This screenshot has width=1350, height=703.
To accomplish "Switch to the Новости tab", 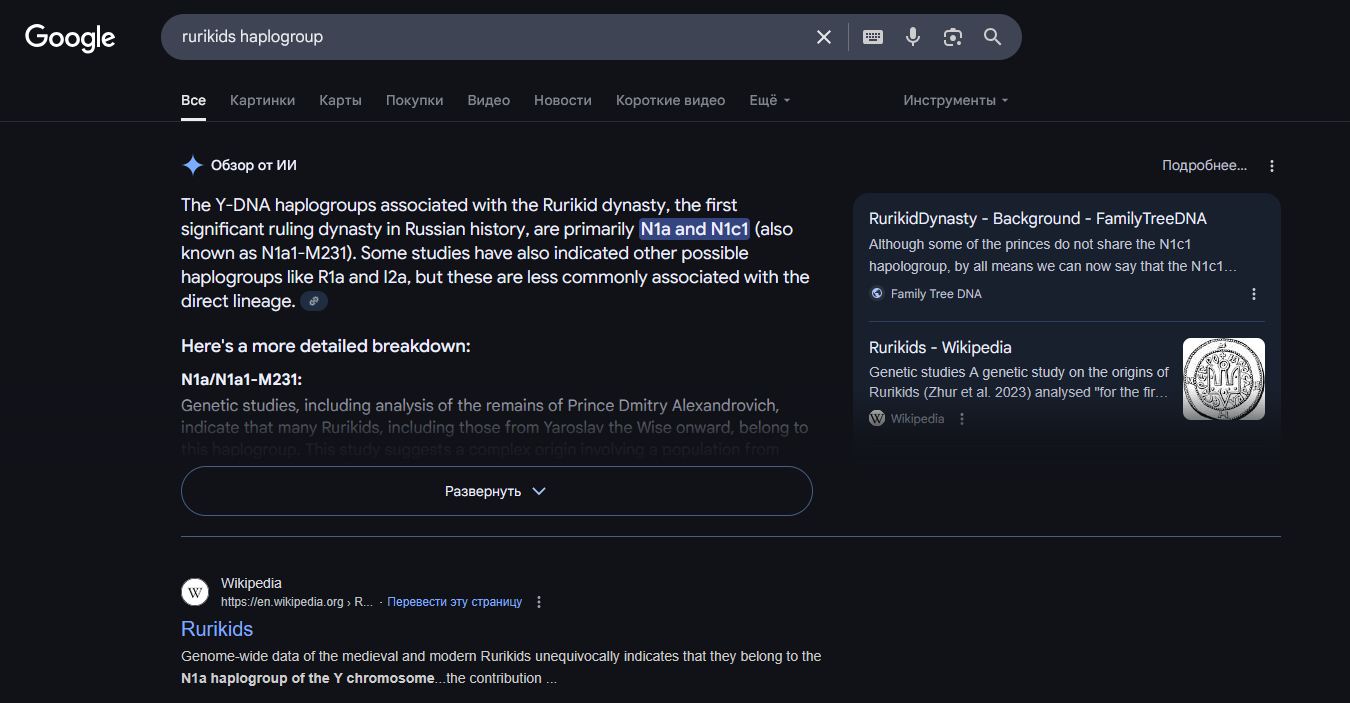I will (x=563, y=100).
